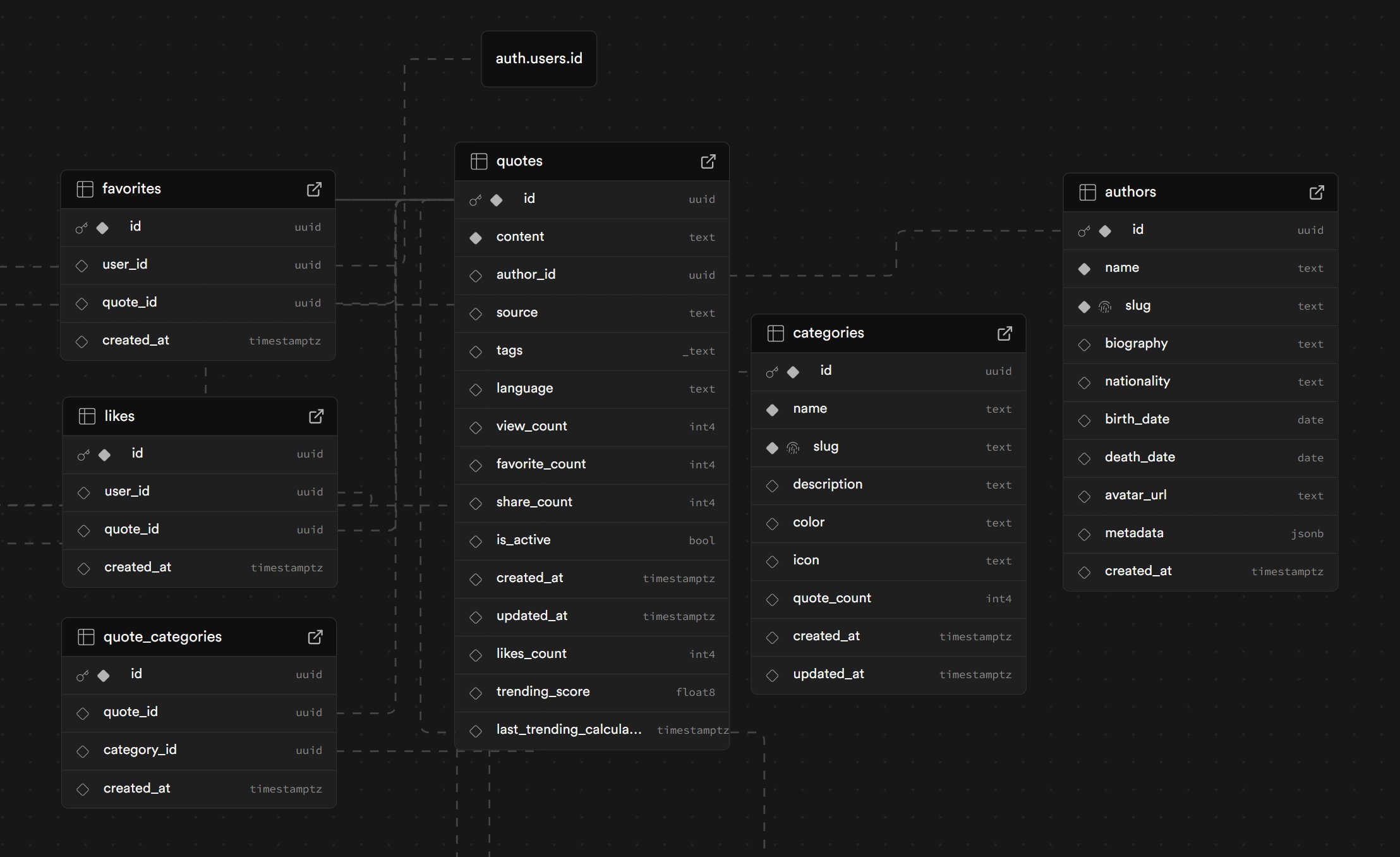1400x857 pixels.
Task: Select the author_id column in quotes
Action: [x=526, y=274]
